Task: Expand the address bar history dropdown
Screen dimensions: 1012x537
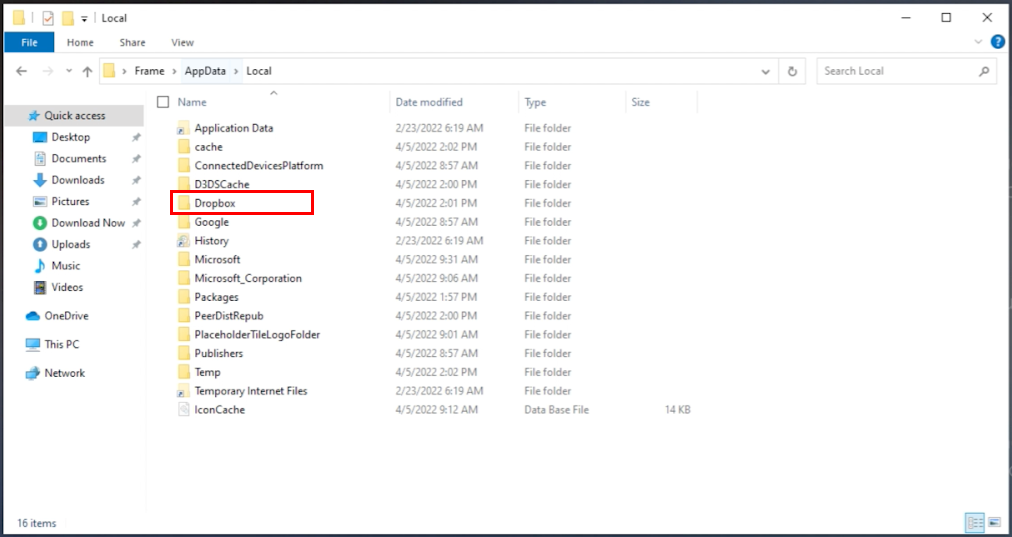Action: point(765,71)
